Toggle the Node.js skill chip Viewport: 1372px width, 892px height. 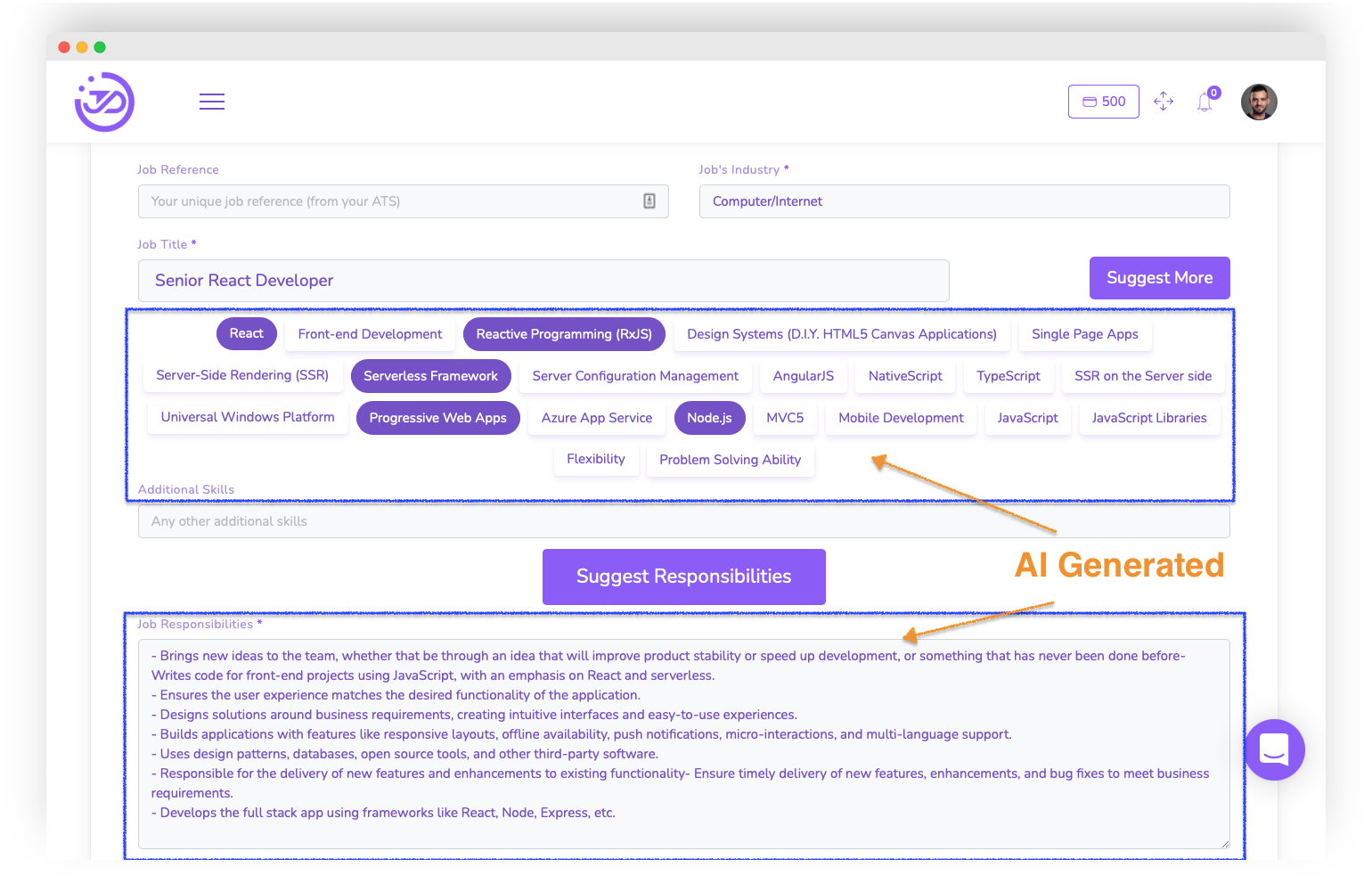(x=709, y=417)
